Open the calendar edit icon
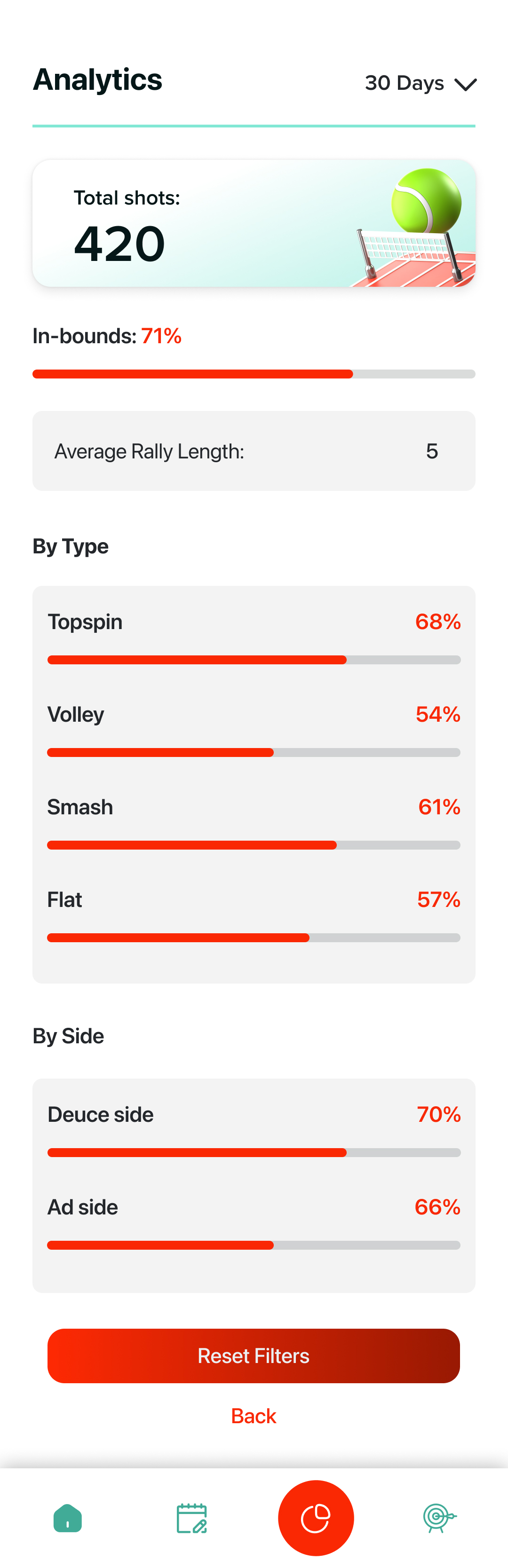508x1568 pixels. click(192, 1518)
